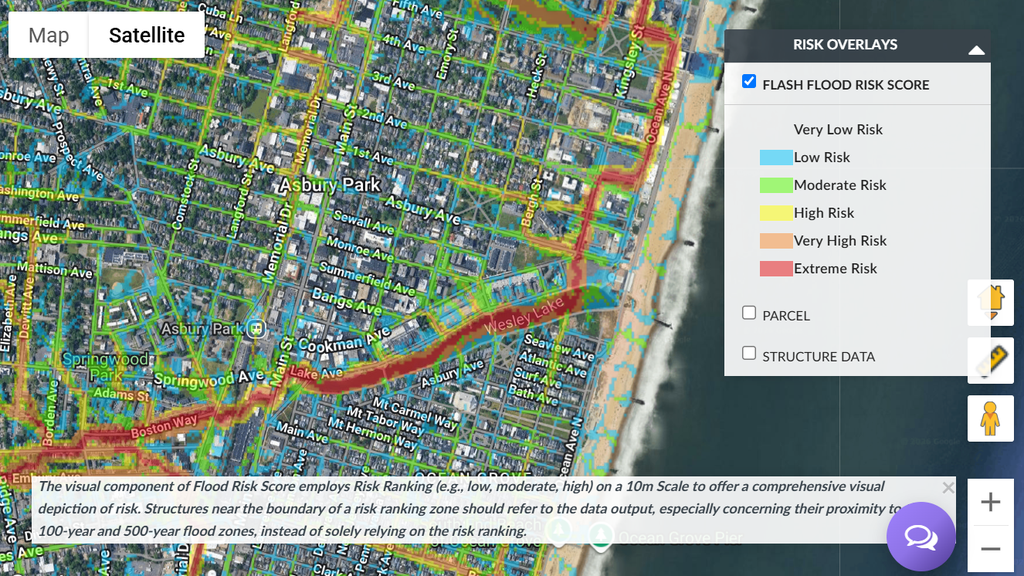
Task: Enable the Parcel overlay checkbox
Action: click(x=749, y=313)
